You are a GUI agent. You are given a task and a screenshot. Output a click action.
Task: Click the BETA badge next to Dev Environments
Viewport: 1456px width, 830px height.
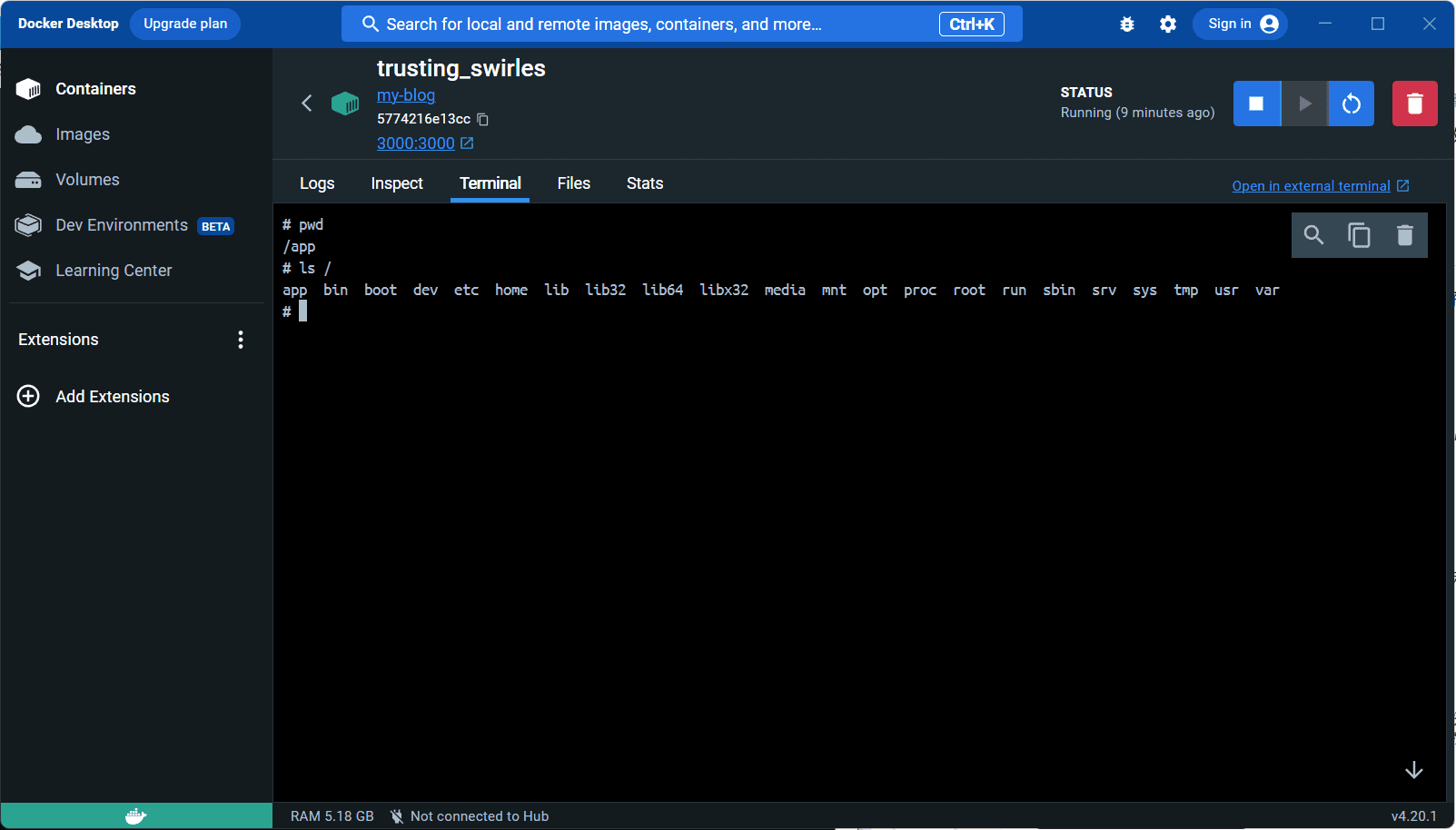pyautogui.click(x=216, y=226)
